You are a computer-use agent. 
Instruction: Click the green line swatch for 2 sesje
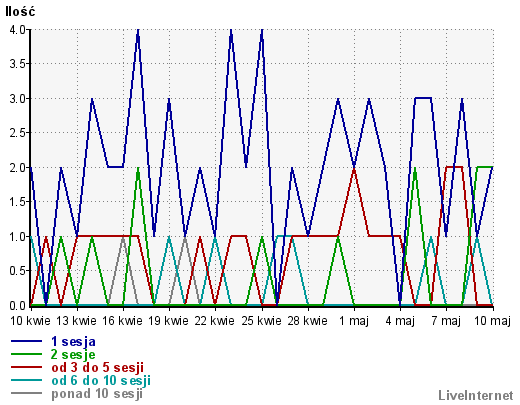click(27, 354)
